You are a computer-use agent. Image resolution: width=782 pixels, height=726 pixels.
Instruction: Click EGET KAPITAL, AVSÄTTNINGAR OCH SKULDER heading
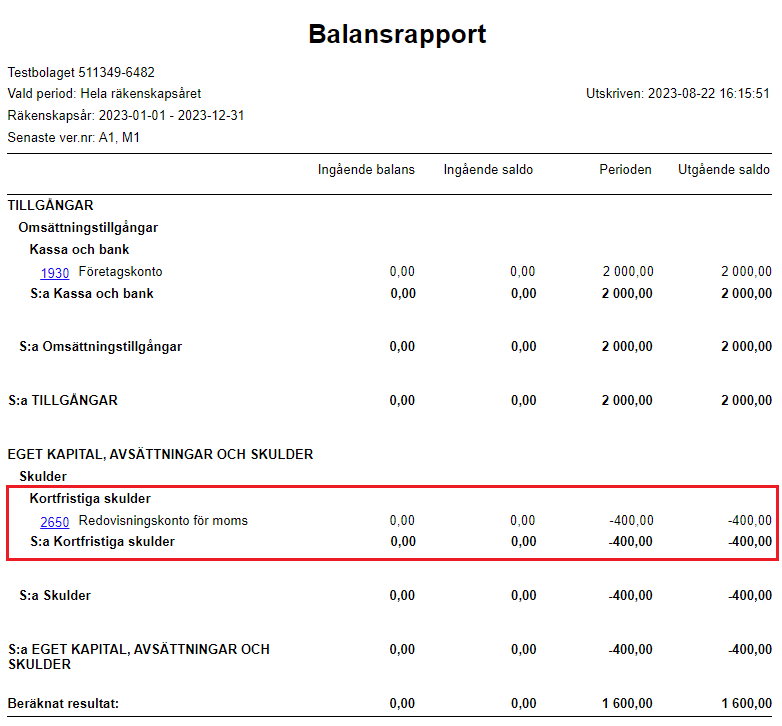[160, 454]
